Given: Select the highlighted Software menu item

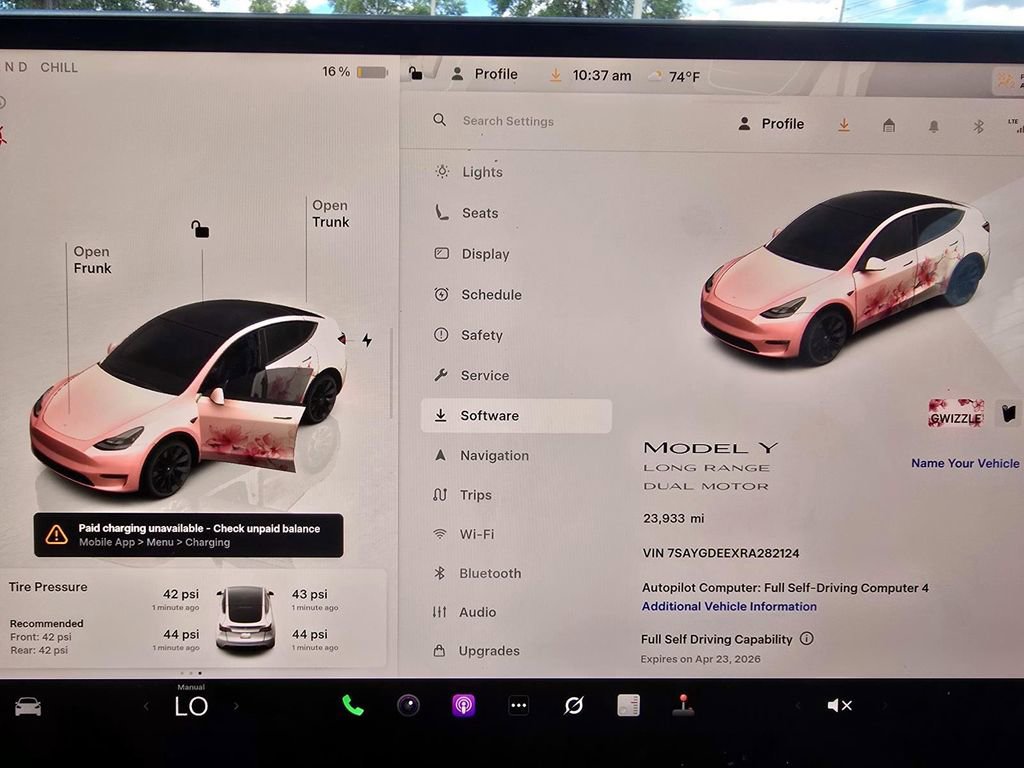Looking at the screenshot, I should [516, 416].
